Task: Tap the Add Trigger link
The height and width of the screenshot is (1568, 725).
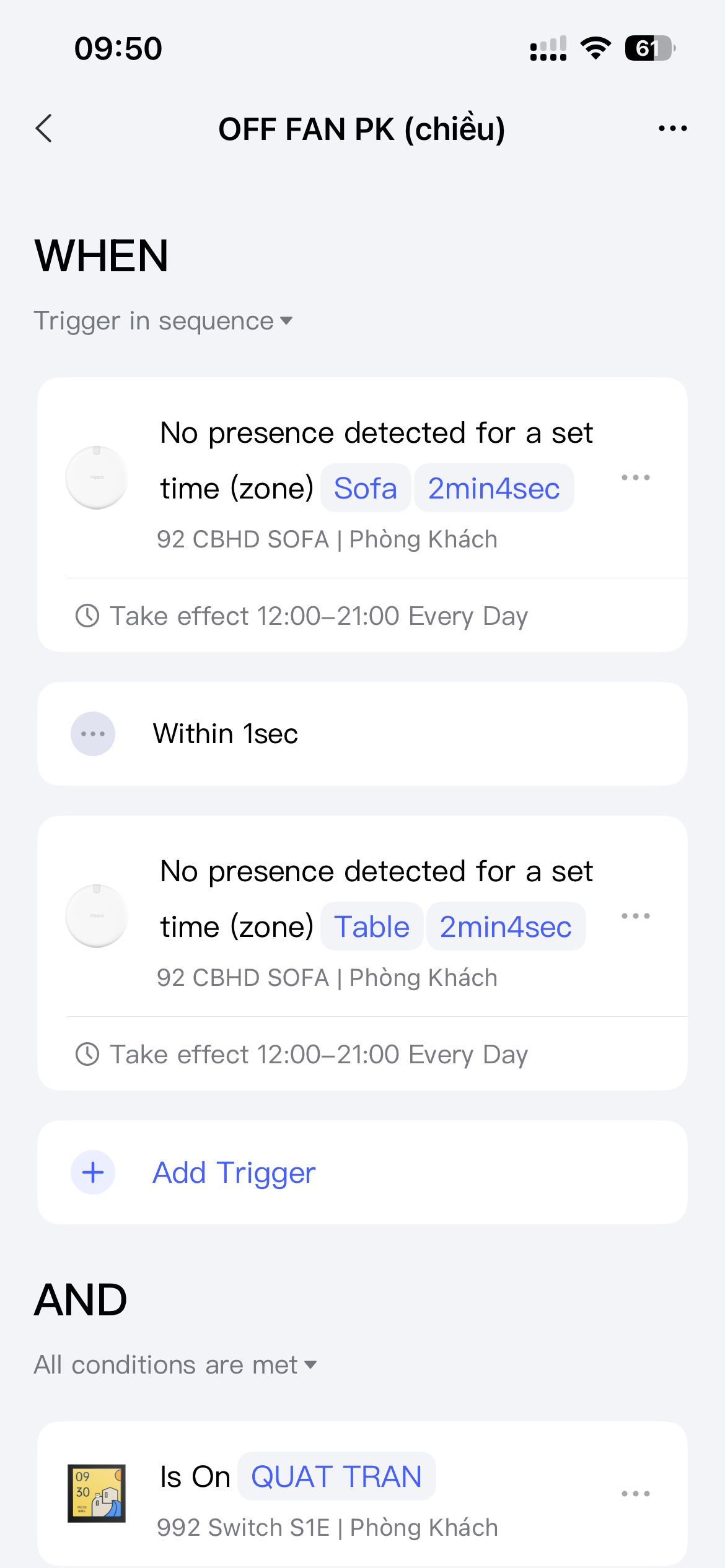Action: coord(234,1172)
